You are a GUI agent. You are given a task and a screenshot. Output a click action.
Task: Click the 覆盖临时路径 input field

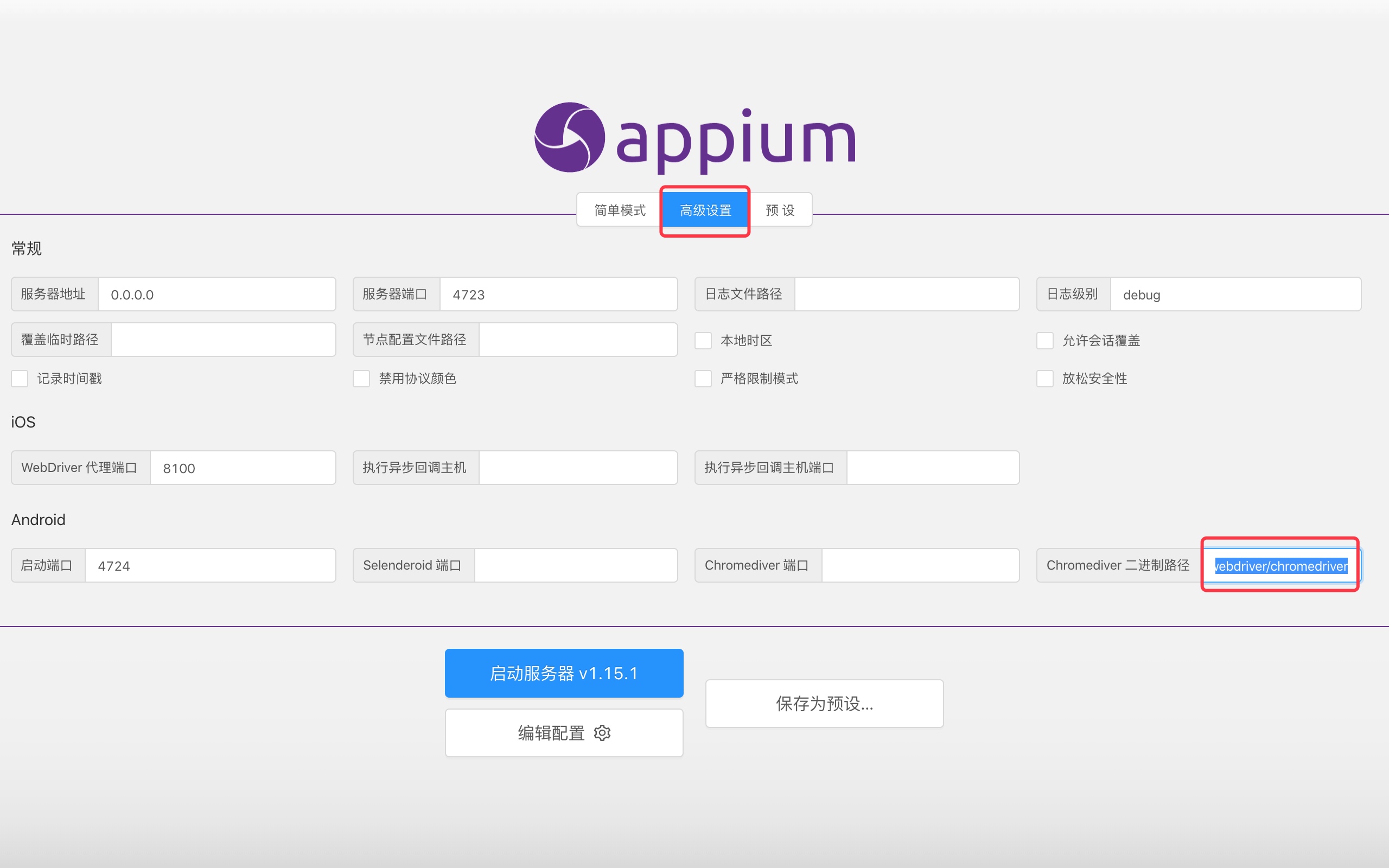[224, 340]
